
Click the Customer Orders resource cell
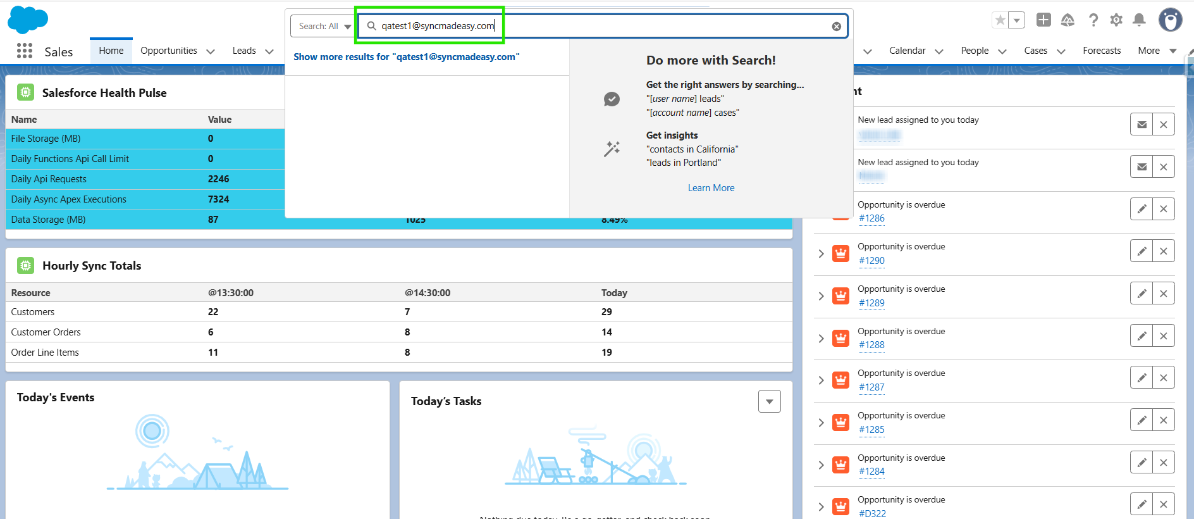pos(46,332)
